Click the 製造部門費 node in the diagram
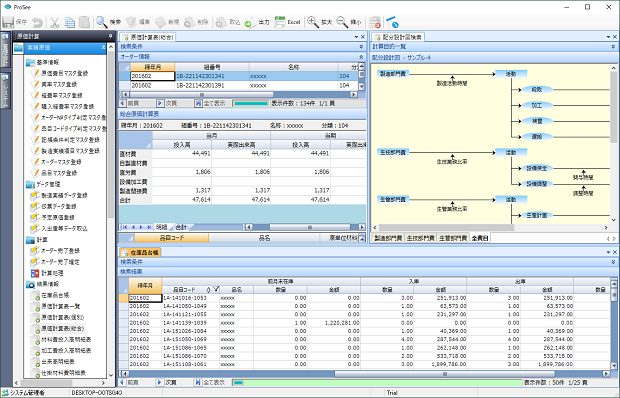 [393, 74]
